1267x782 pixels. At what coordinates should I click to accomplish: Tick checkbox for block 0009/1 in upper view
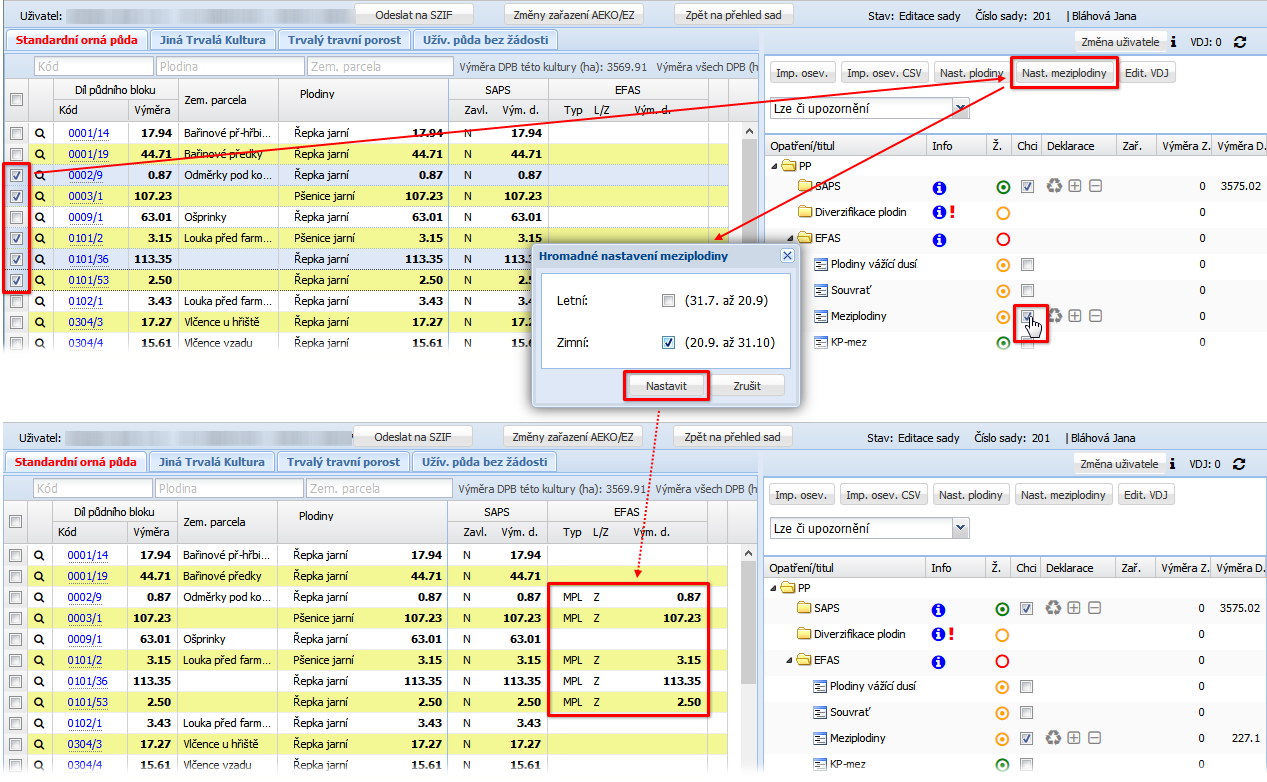16,217
